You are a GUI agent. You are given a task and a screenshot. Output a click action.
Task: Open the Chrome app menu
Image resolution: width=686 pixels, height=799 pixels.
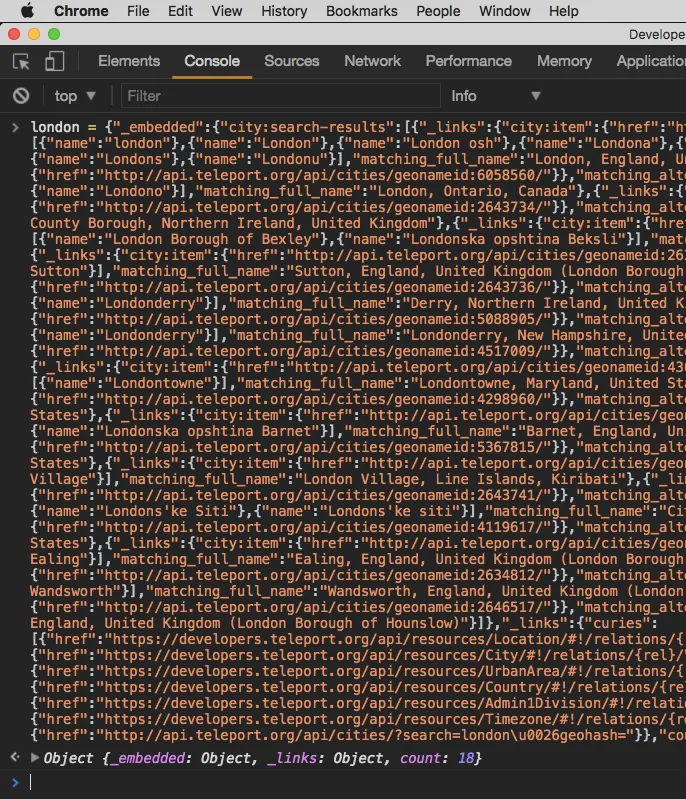[x=81, y=11]
